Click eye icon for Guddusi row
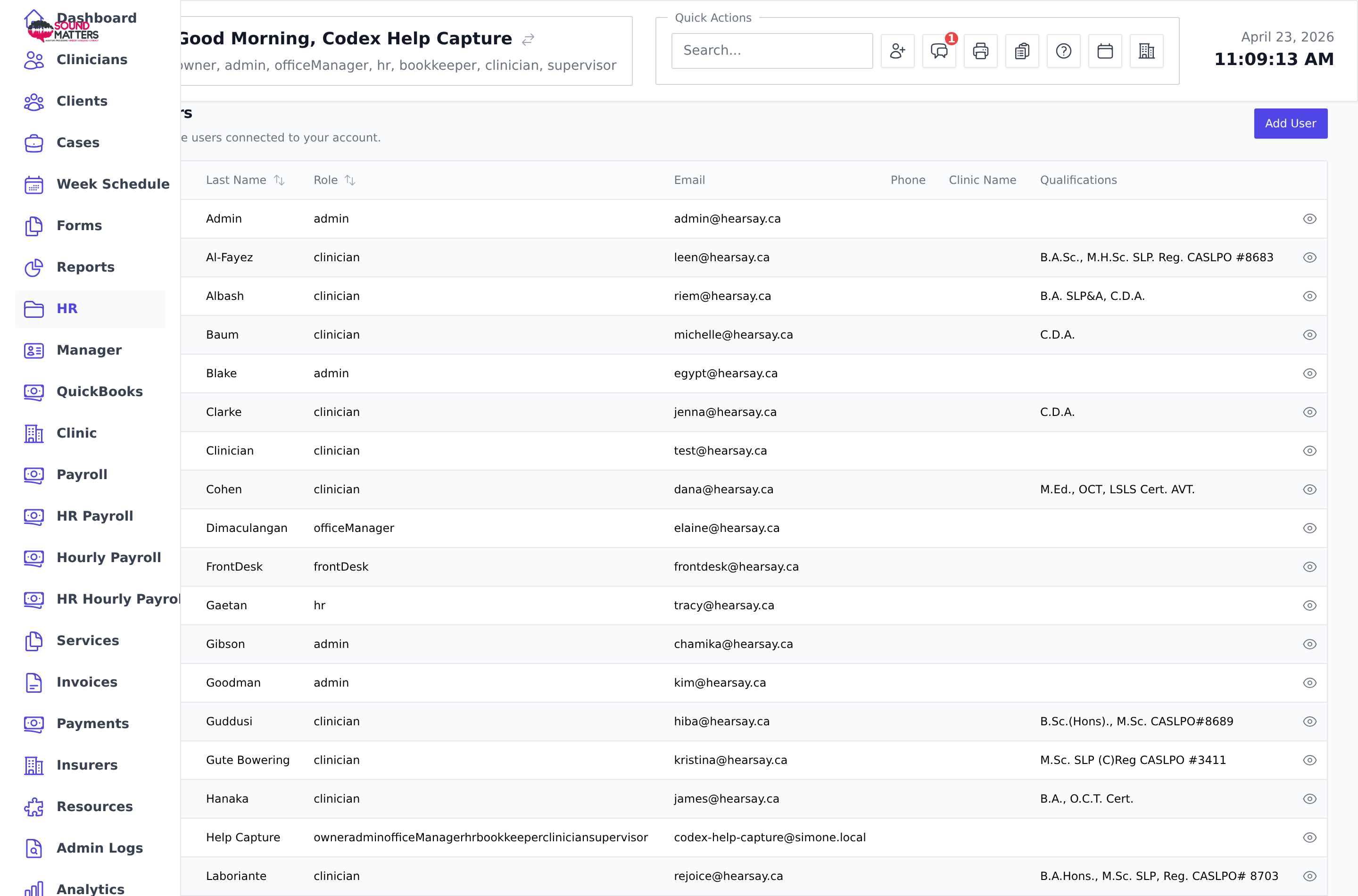Image resolution: width=1358 pixels, height=896 pixels. pyautogui.click(x=1309, y=722)
